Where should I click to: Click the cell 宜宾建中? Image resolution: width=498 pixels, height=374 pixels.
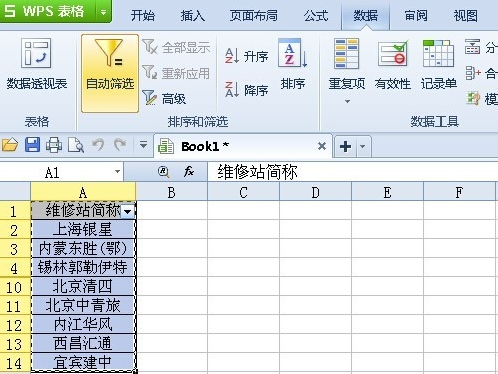[x=83, y=362]
